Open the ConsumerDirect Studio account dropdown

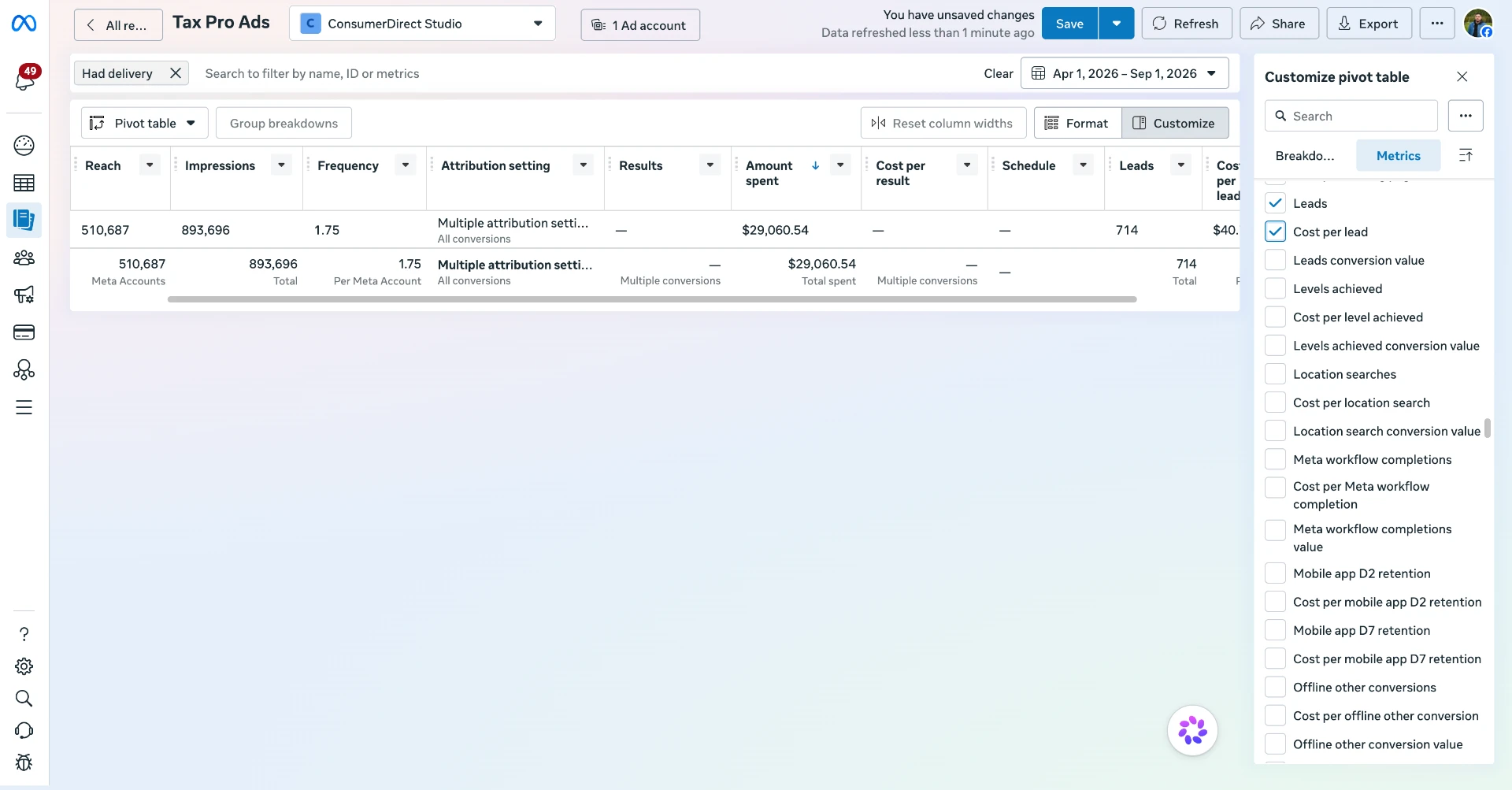click(422, 24)
